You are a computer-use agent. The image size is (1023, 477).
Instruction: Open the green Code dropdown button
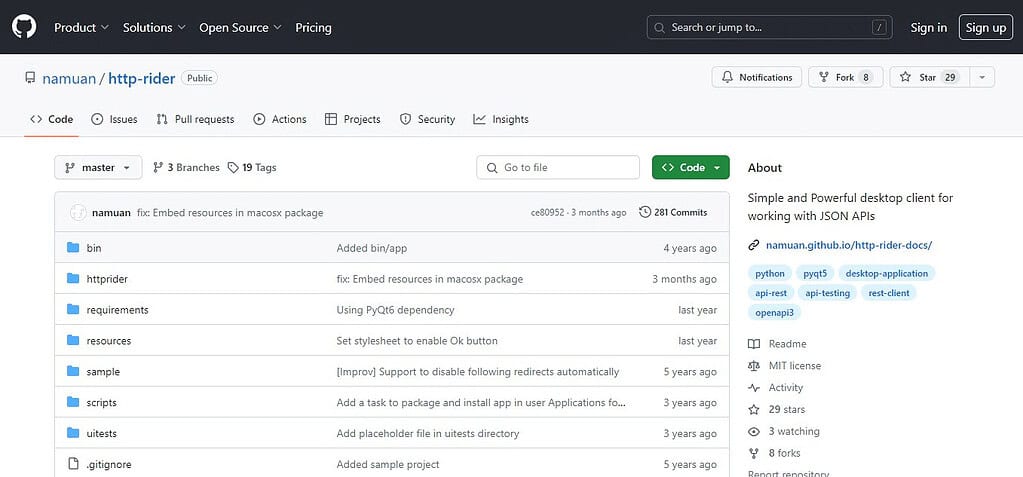690,168
